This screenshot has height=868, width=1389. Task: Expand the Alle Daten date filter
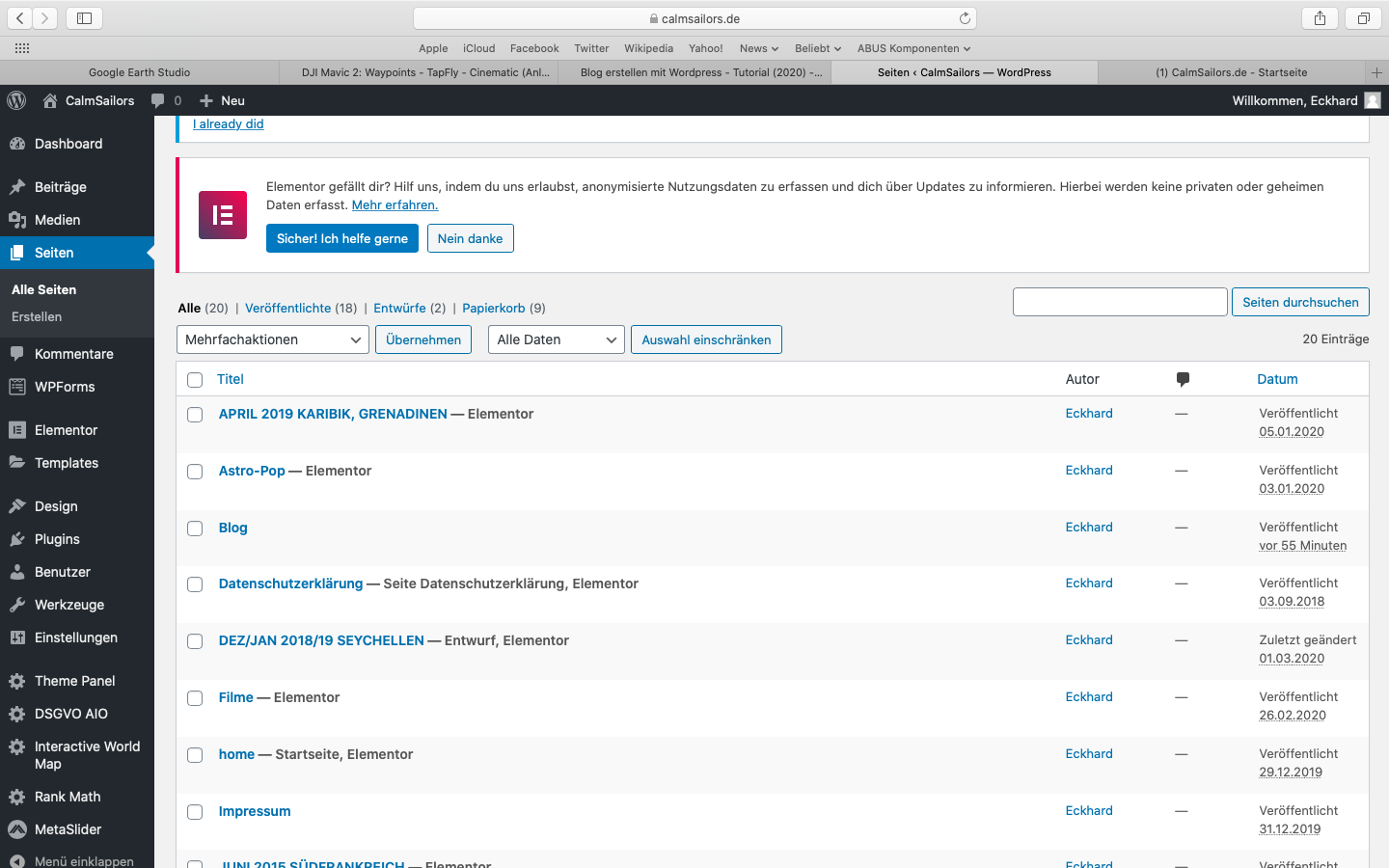[x=557, y=339]
